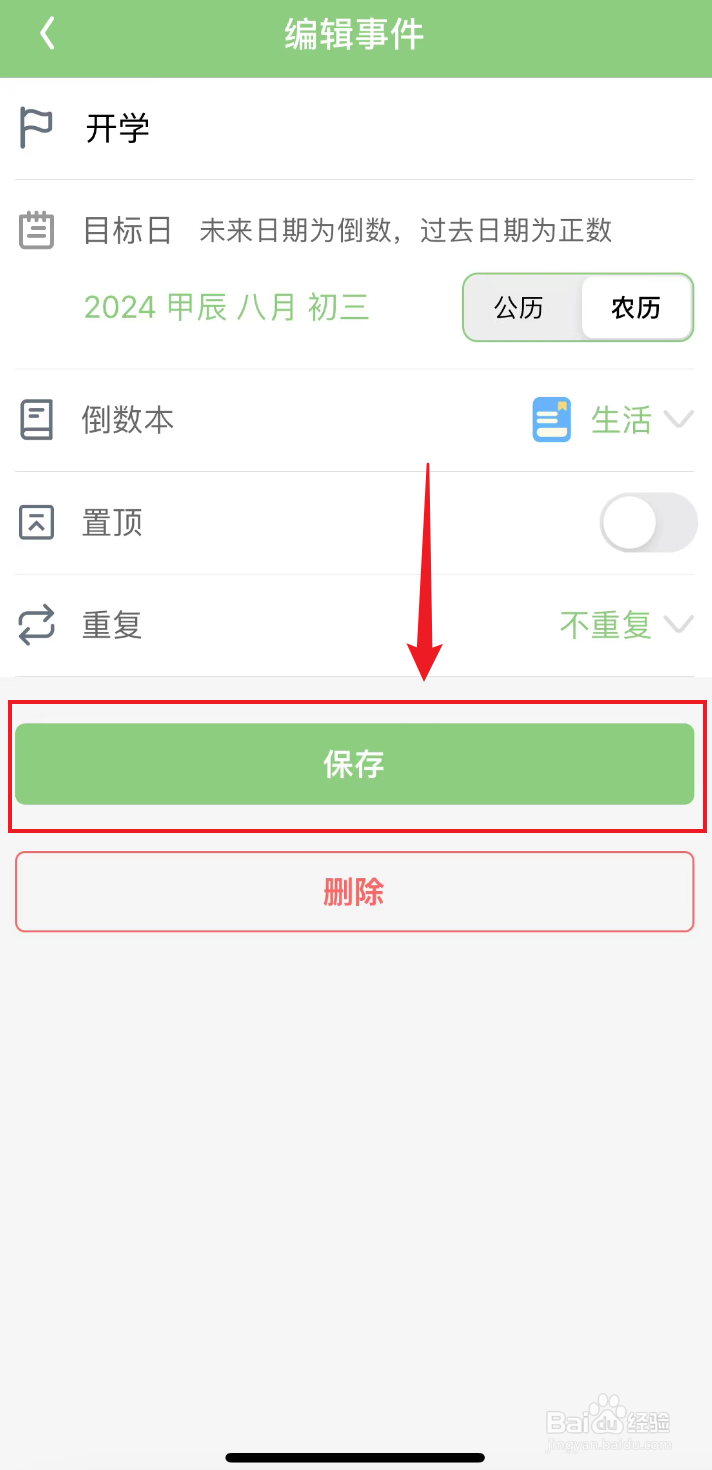Tap the 编辑事件 page title
Image resolution: width=712 pixels, height=1470 pixels.
coord(355,34)
